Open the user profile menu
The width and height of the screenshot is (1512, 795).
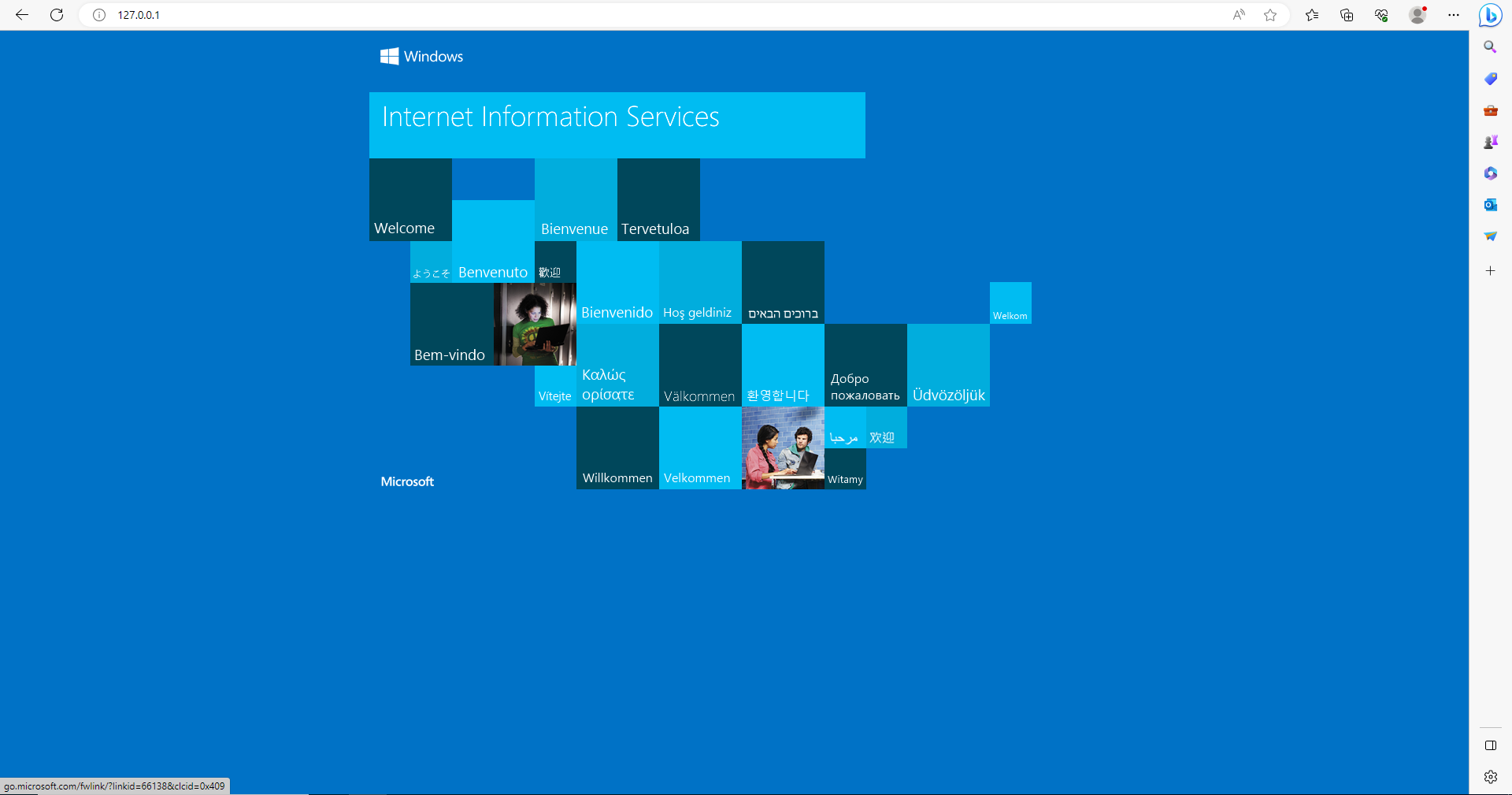(x=1417, y=15)
